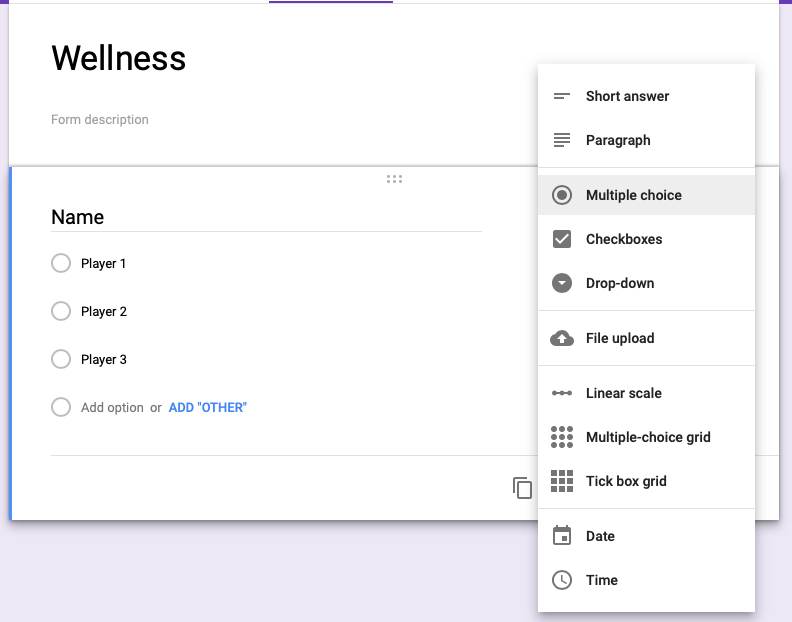Pick the Time question type
The width and height of the screenshot is (792, 622).
pyautogui.click(x=601, y=580)
